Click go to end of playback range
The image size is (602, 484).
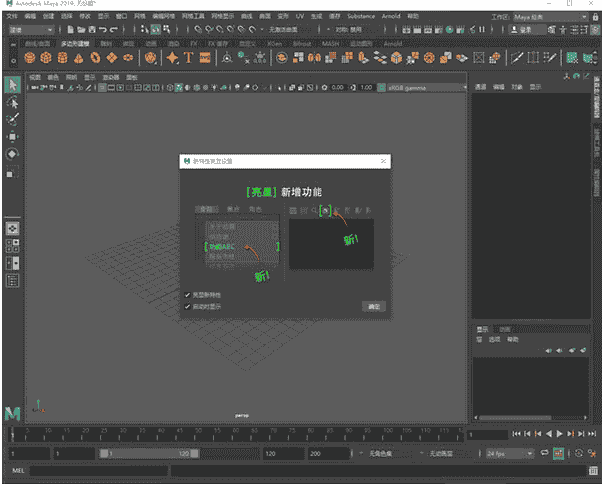592,434
